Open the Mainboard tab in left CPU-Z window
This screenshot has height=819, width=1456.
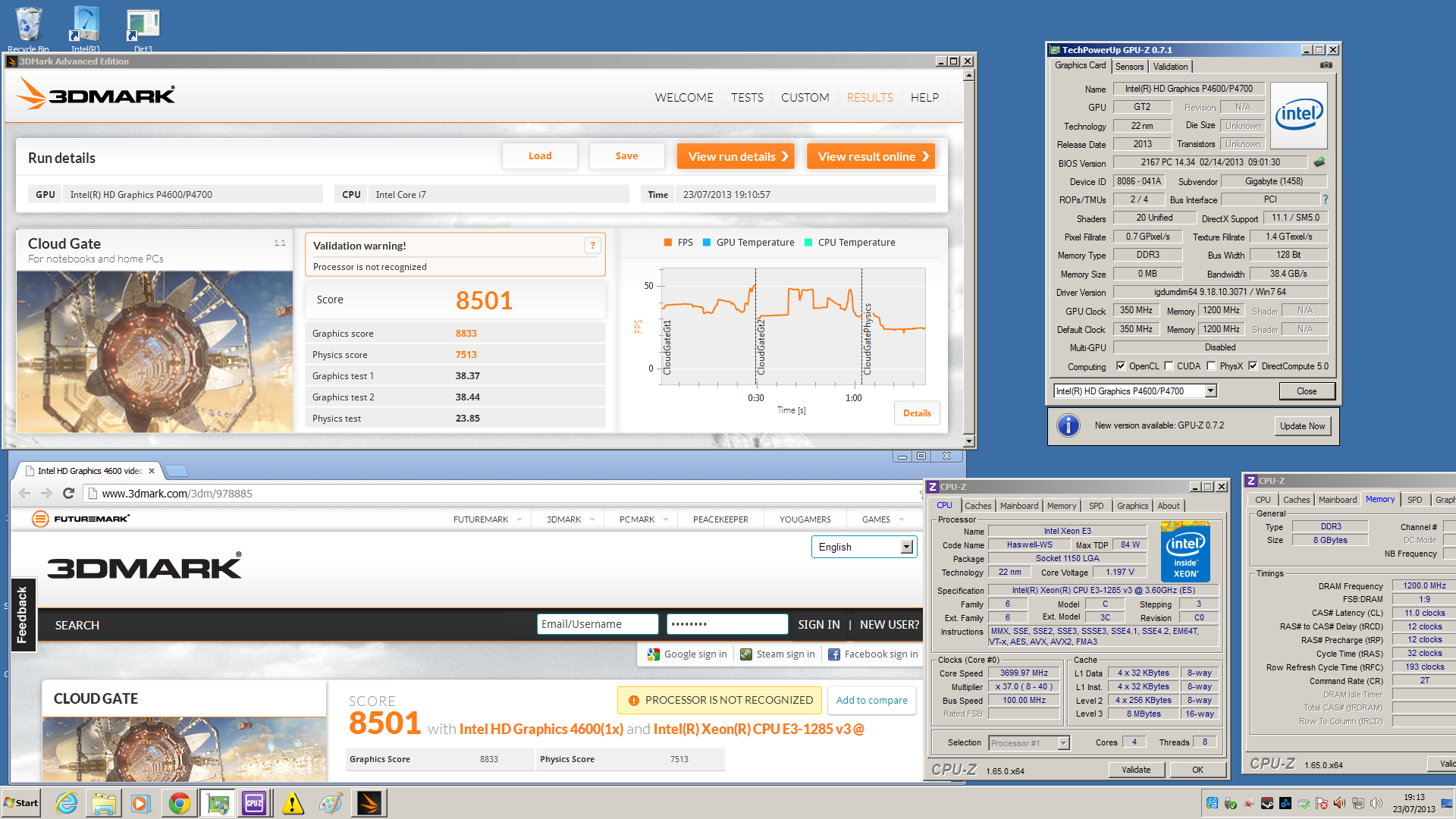click(x=1018, y=506)
